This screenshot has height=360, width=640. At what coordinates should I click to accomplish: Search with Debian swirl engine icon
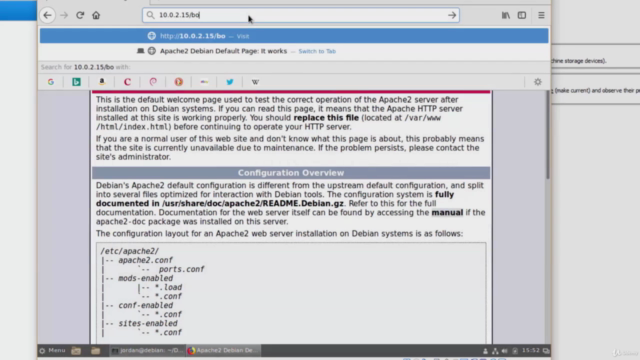coord(153,82)
